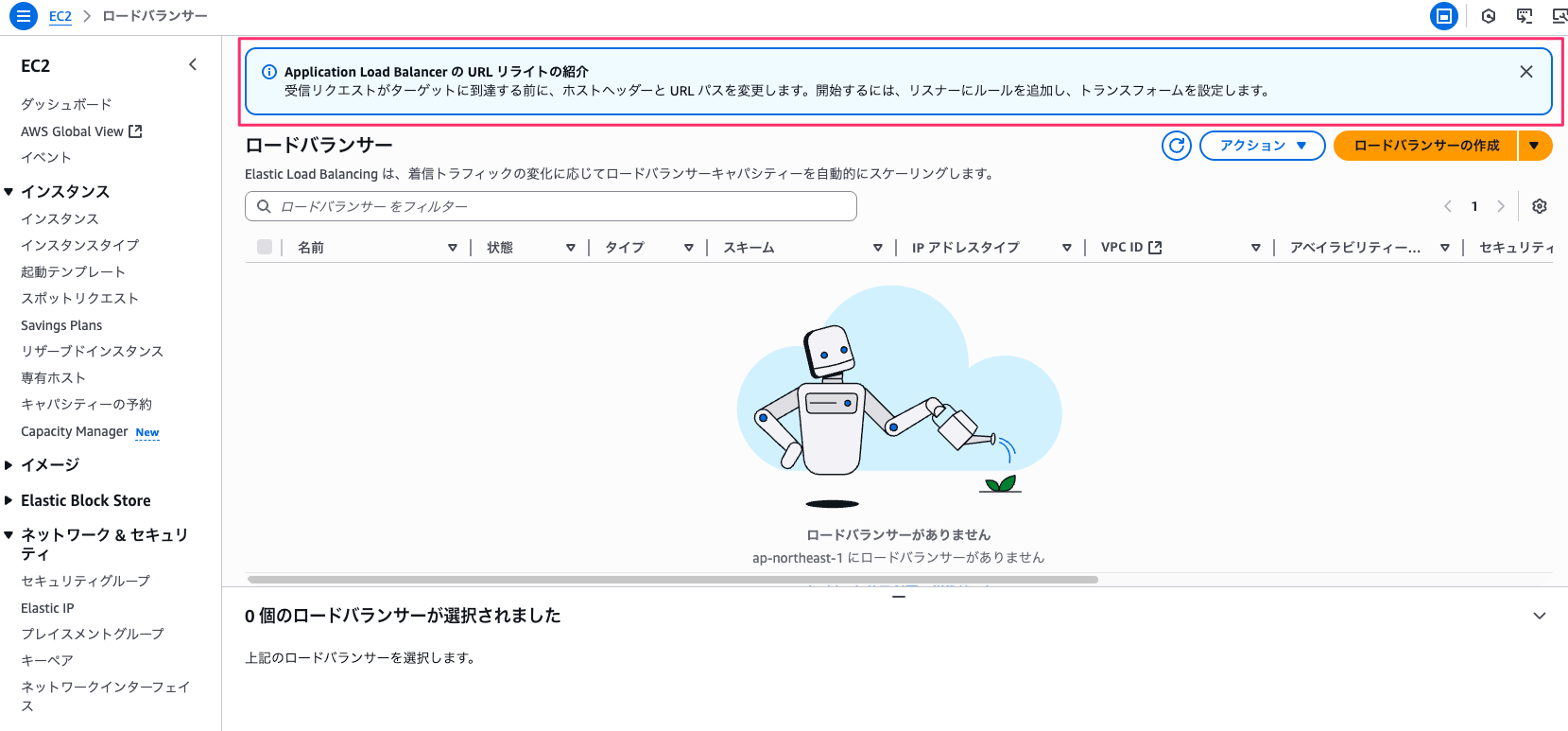
Task: Click the EC2 breadcrumb link
Action: click(60, 16)
